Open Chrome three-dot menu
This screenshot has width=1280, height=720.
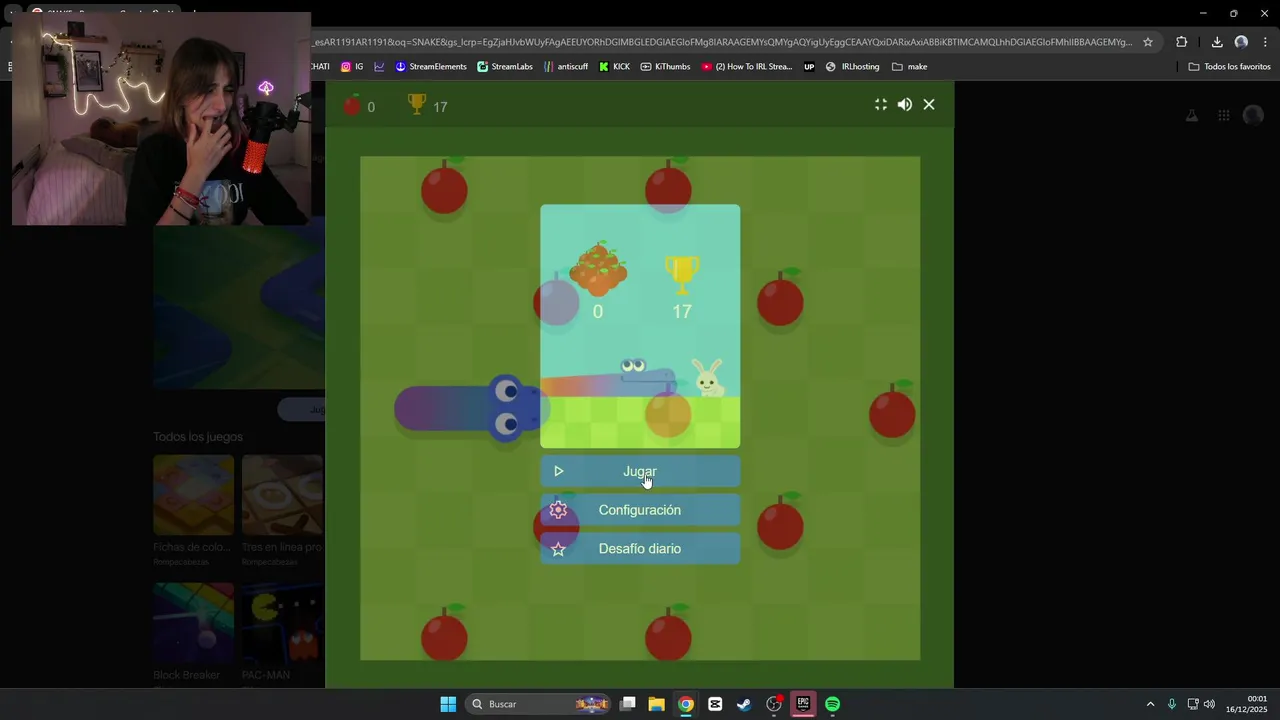tap(1265, 42)
